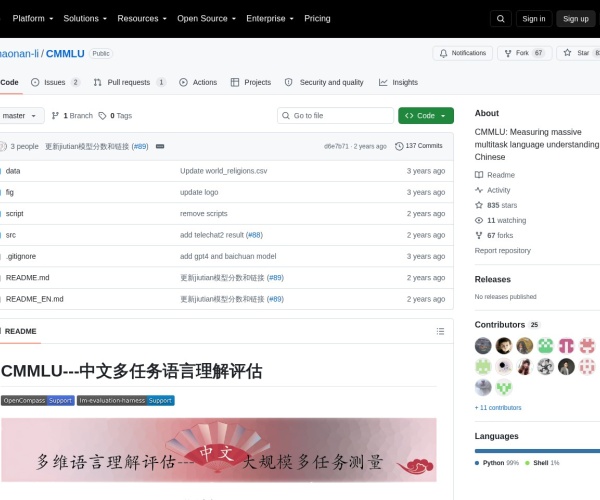Viewport: 600px width, 500px height.
Task: Open the src folder
Action: 11,235
